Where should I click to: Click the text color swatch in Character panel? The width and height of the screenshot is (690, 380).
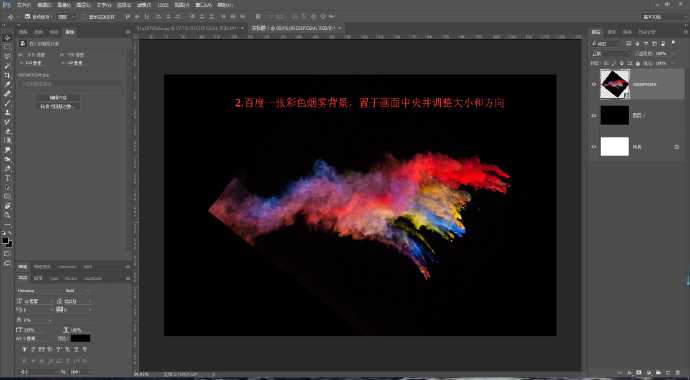81,338
